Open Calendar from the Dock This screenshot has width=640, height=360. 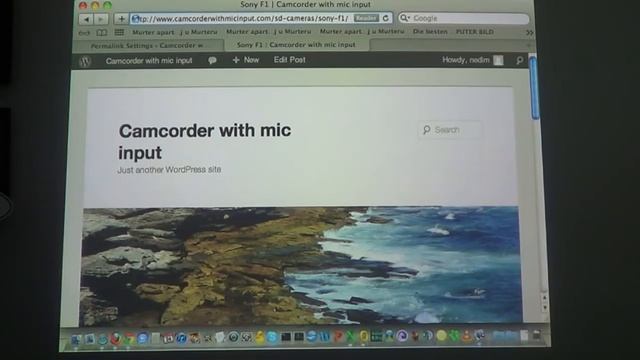tap(168, 338)
